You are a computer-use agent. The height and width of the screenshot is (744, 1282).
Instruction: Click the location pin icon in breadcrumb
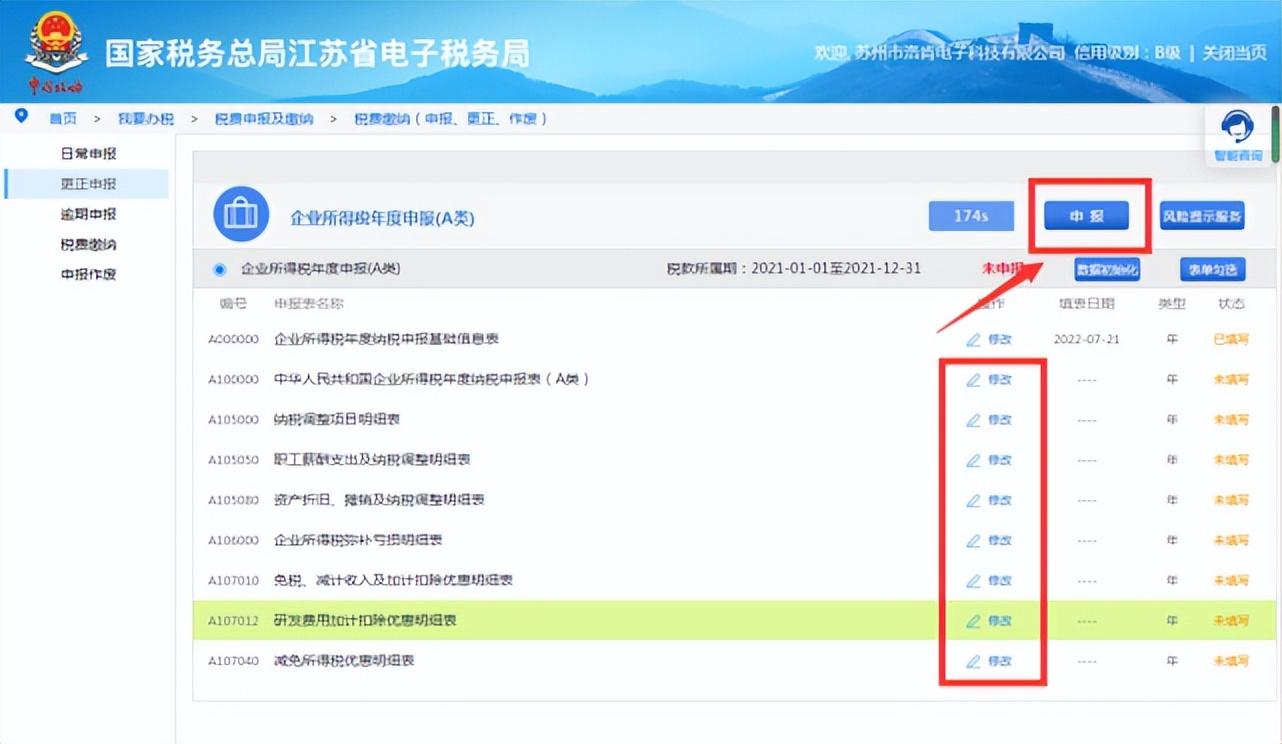tap(22, 116)
